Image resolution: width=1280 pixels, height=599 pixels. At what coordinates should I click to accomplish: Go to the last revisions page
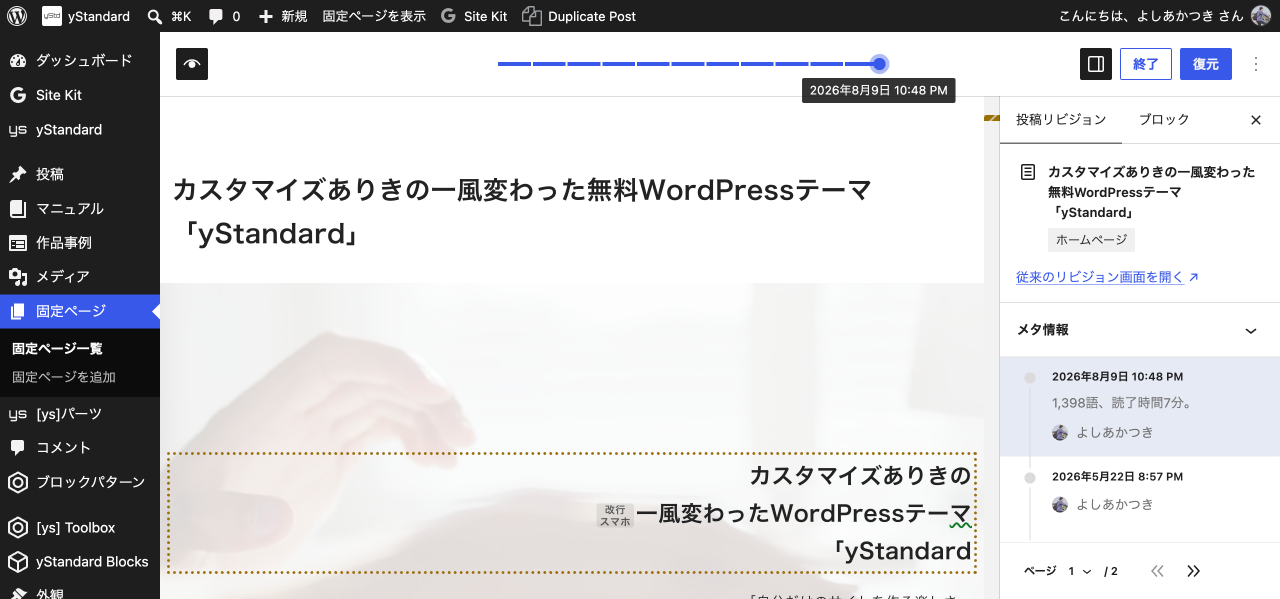click(1193, 571)
